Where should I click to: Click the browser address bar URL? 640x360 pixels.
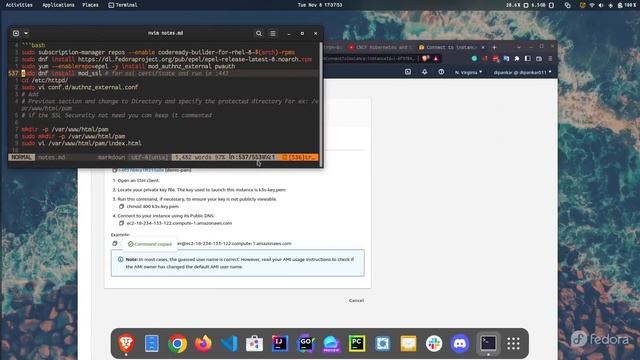point(371,59)
